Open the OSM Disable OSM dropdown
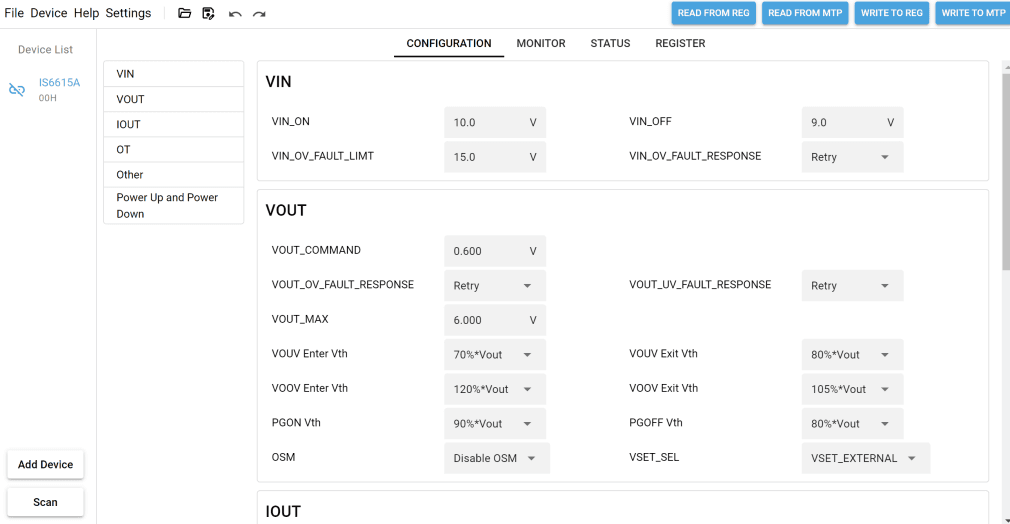 (x=497, y=458)
